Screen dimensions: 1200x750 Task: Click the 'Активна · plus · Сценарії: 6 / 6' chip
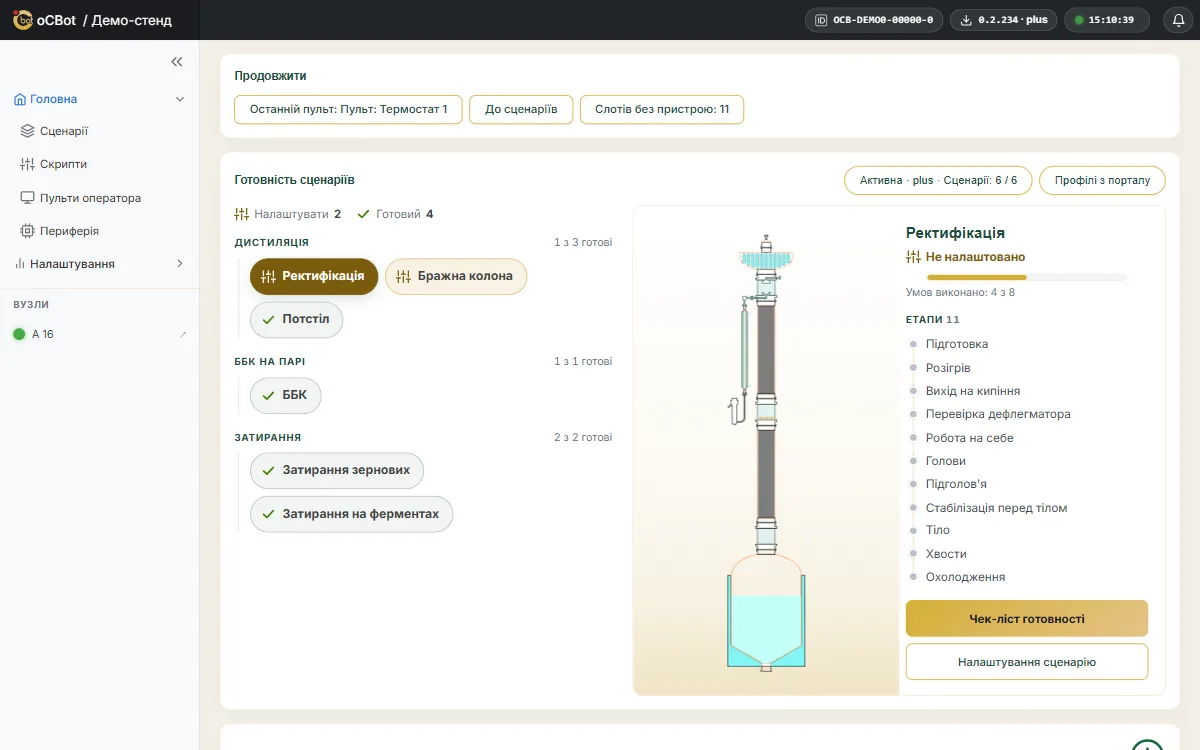(938, 181)
